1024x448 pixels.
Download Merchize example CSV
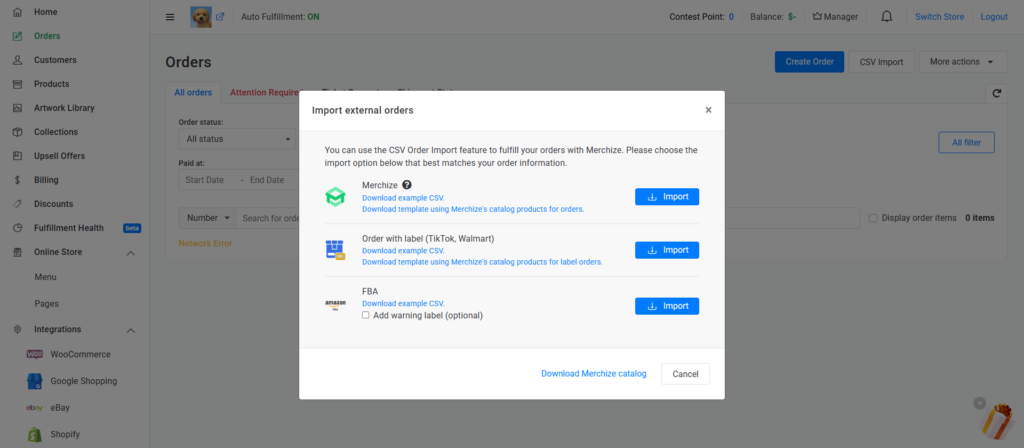pos(404,198)
